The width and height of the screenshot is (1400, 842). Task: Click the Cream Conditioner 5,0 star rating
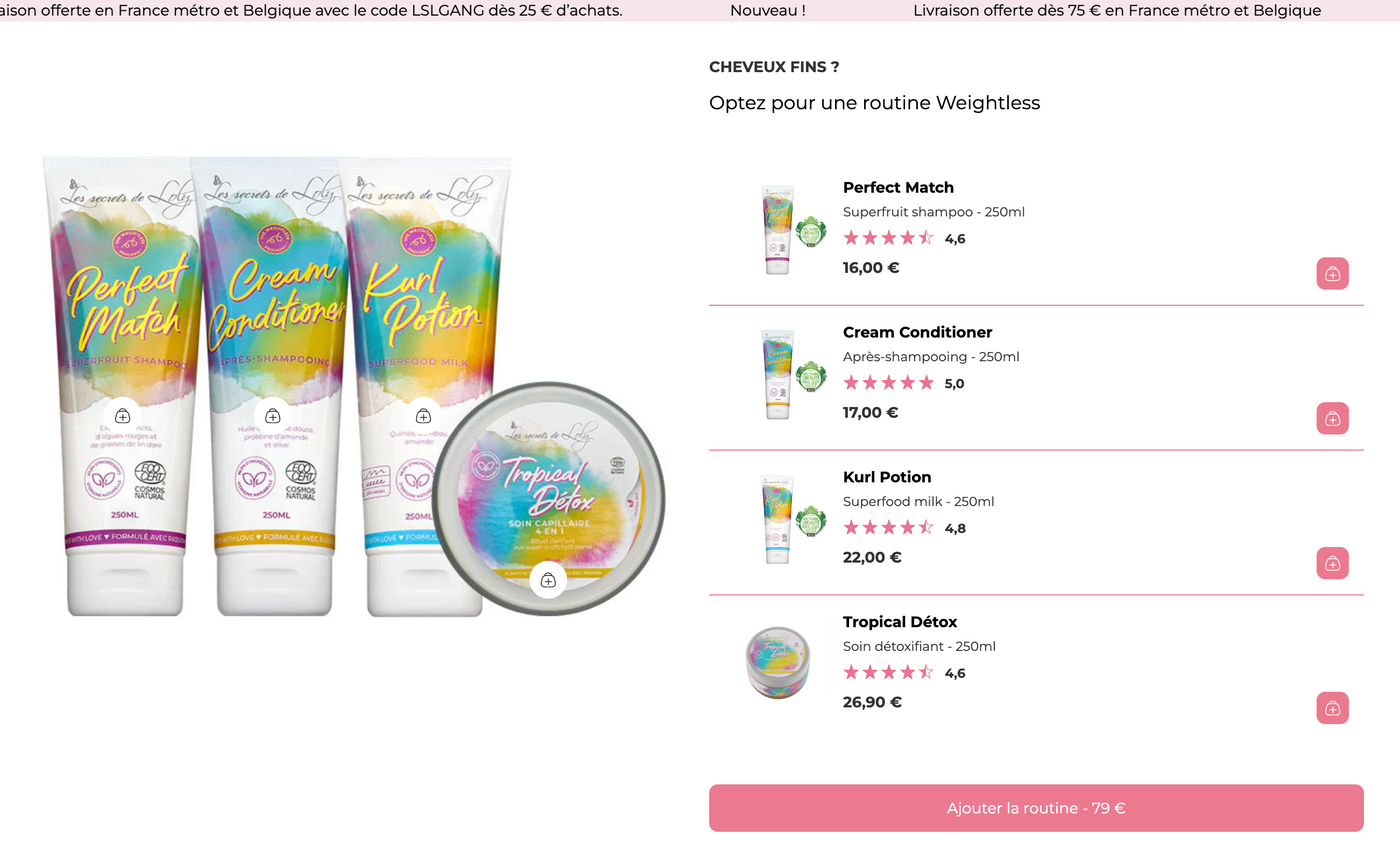904,383
